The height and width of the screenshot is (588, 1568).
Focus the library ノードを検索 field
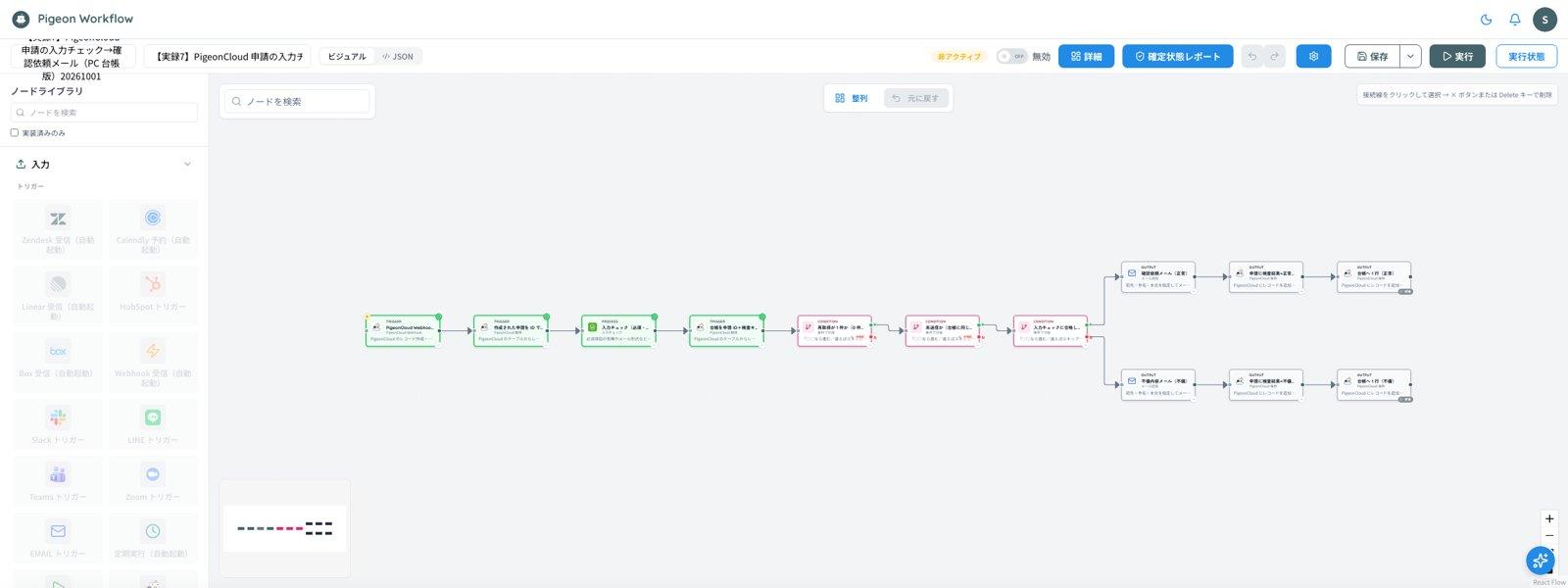tap(104, 112)
